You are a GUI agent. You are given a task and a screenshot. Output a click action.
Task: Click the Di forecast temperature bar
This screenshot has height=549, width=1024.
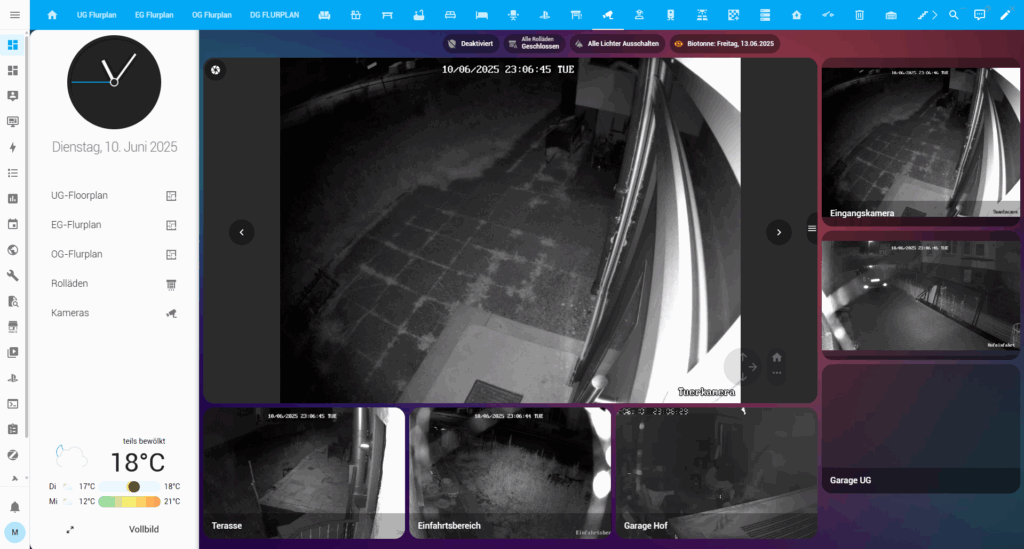tap(129, 486)
